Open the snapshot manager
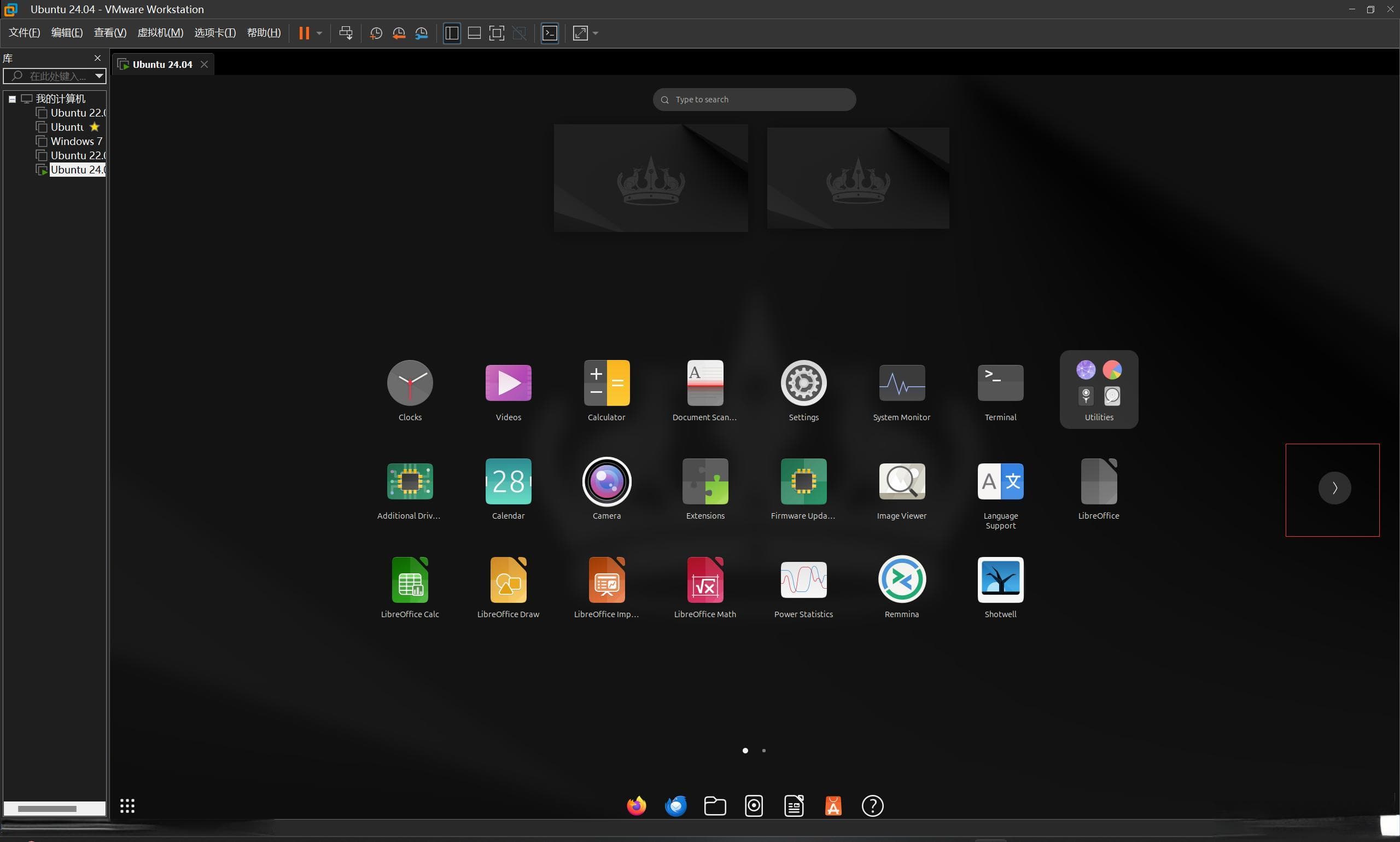Screen dimensions: 1400x842 coord(421,33)
